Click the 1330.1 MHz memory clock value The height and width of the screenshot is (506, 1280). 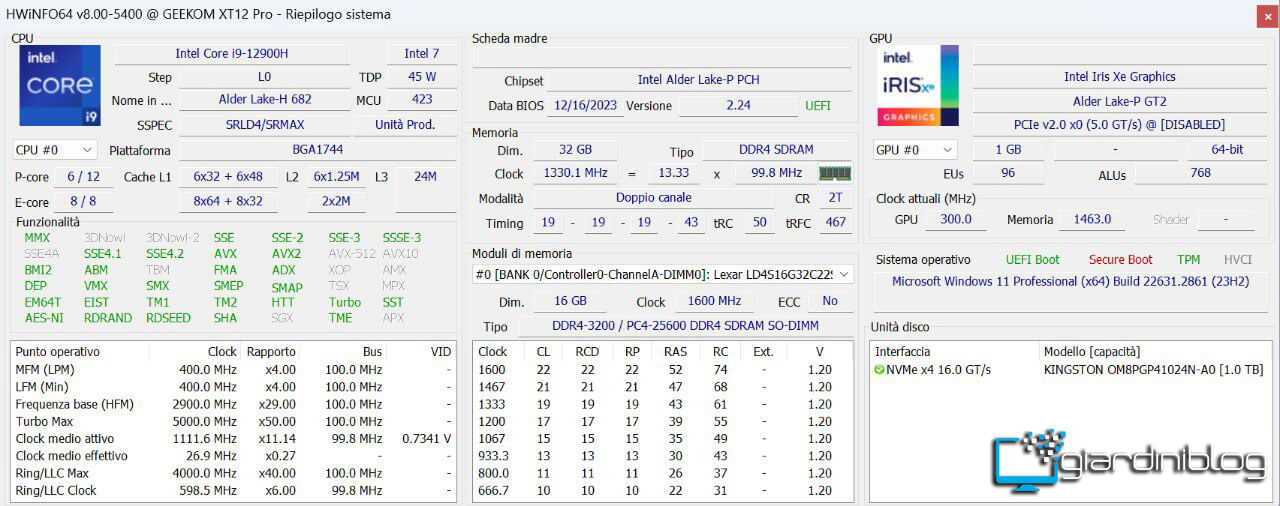pyautogui.click(x=575, y=173)
